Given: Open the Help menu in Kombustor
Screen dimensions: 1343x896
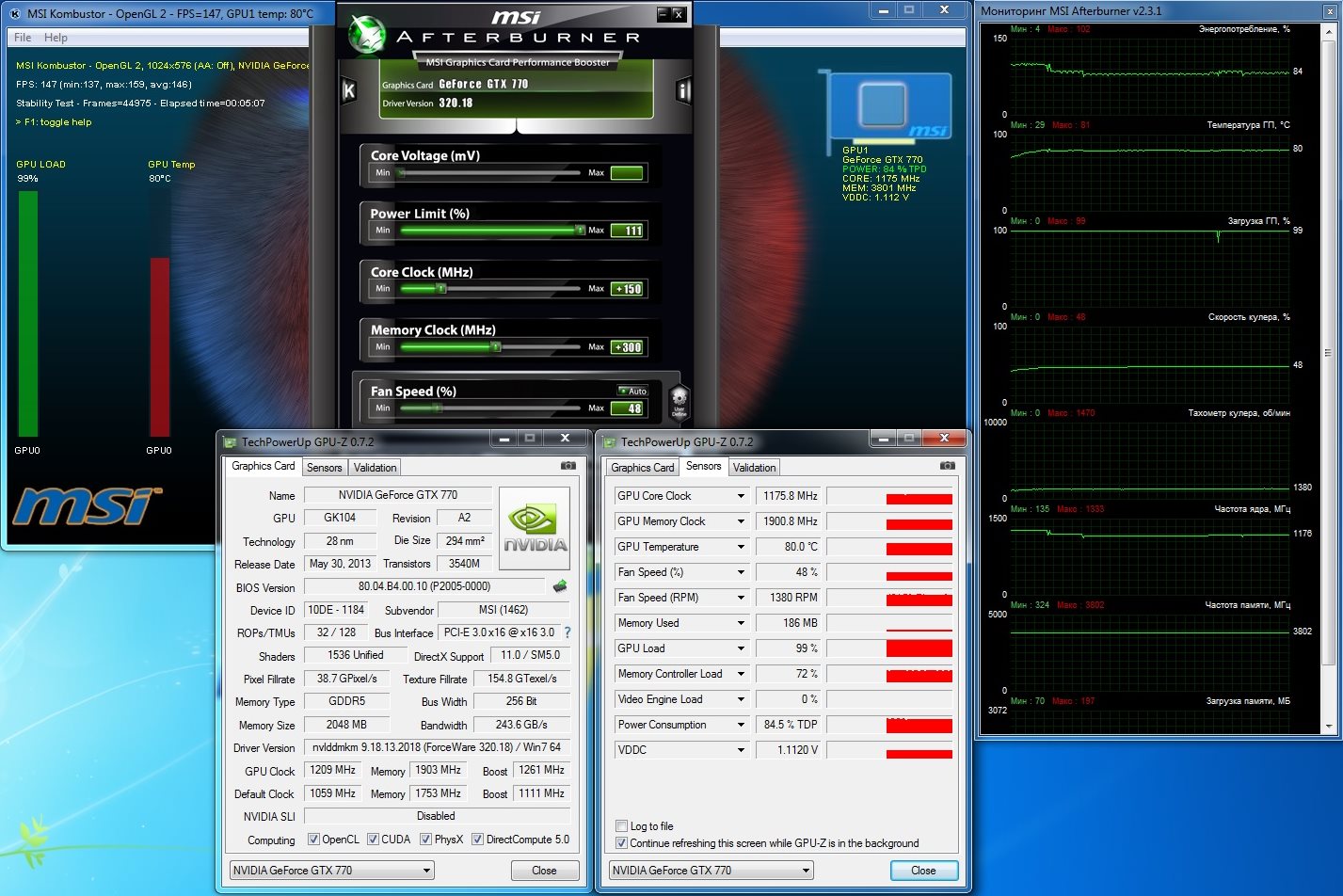Looking at the screenshot, I should pyautogui.click(x=56, y=38).
